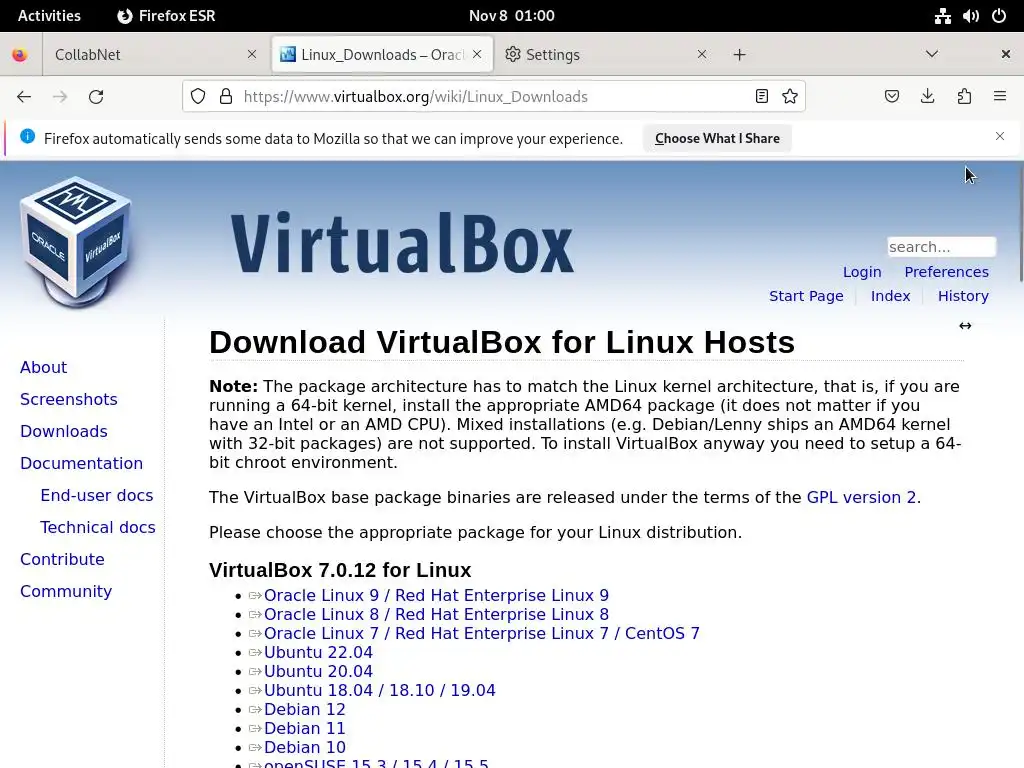The height and width of the screenshot is (768, 1024).
Task: Click the Firefox View icon in the tab strip
Action: pyautogui.click(x=20, y=55)
